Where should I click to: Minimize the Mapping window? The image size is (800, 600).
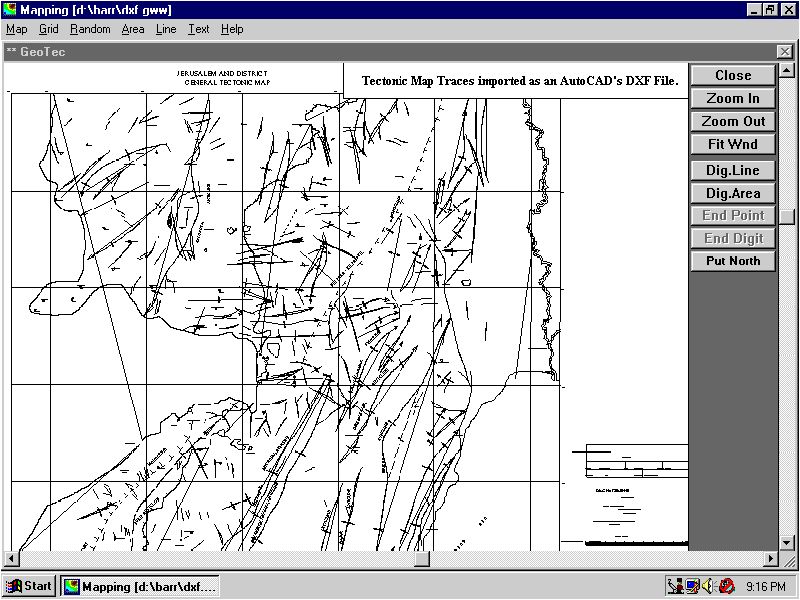[x=755, y=10]
